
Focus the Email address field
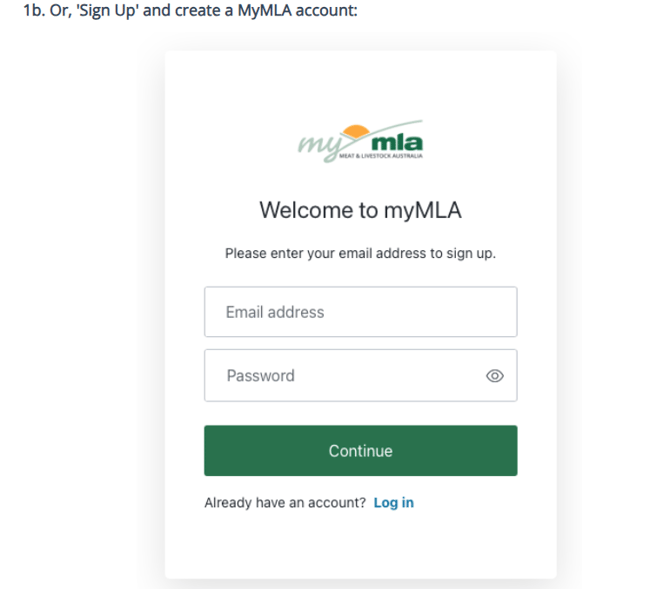tap(360, 312)
